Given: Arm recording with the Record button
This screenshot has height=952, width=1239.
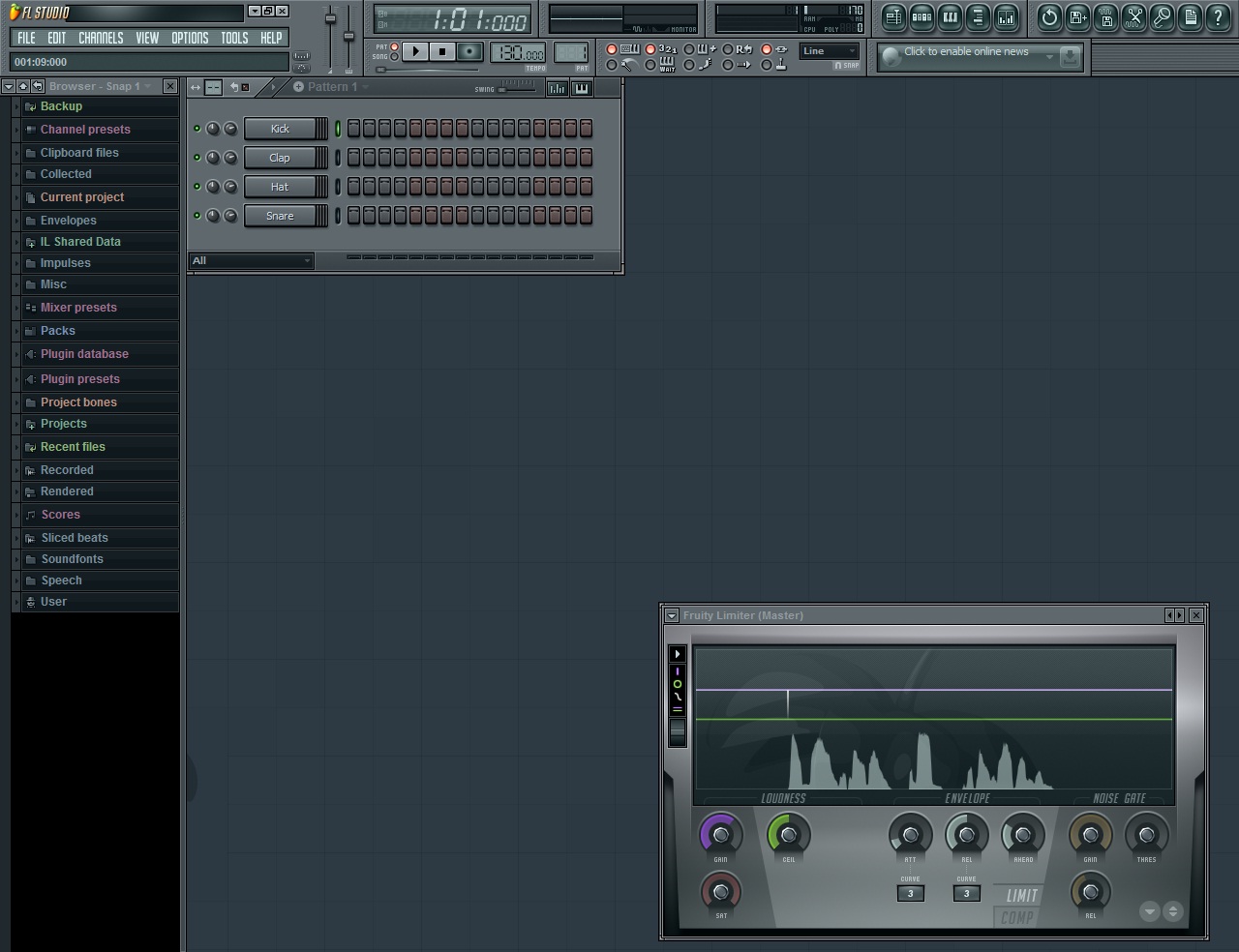Looking at the screenshot, I should (x=469, y=51).
